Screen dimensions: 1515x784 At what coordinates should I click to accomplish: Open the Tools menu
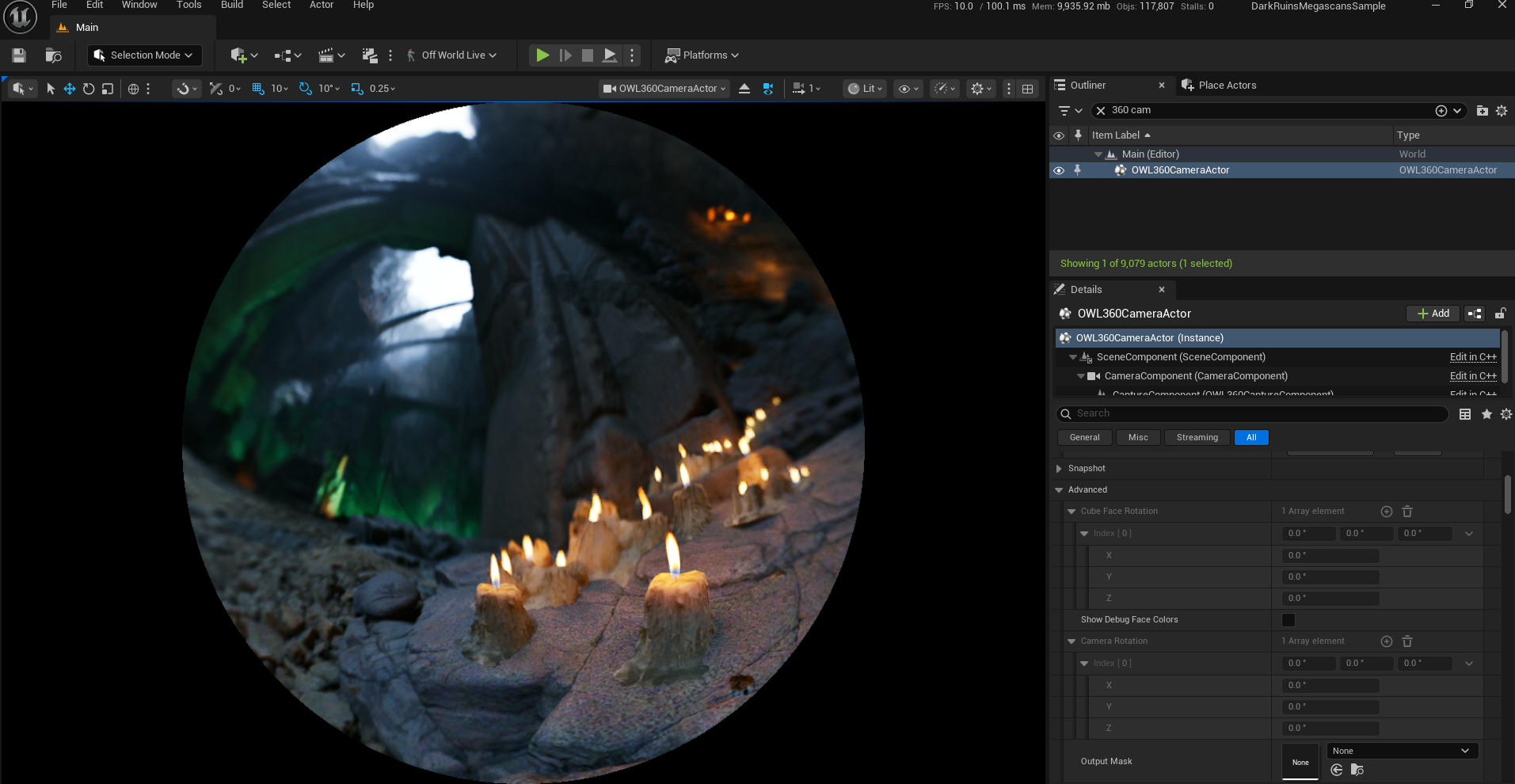pyautogui.click(x=189, y=5)
